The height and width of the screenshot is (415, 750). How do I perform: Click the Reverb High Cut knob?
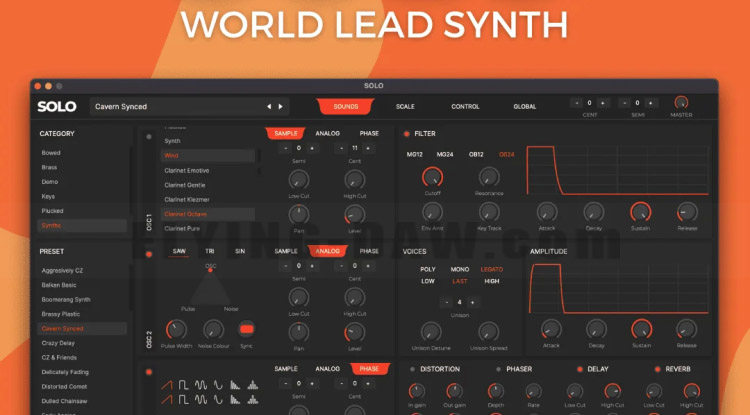[x=692, y=392]
